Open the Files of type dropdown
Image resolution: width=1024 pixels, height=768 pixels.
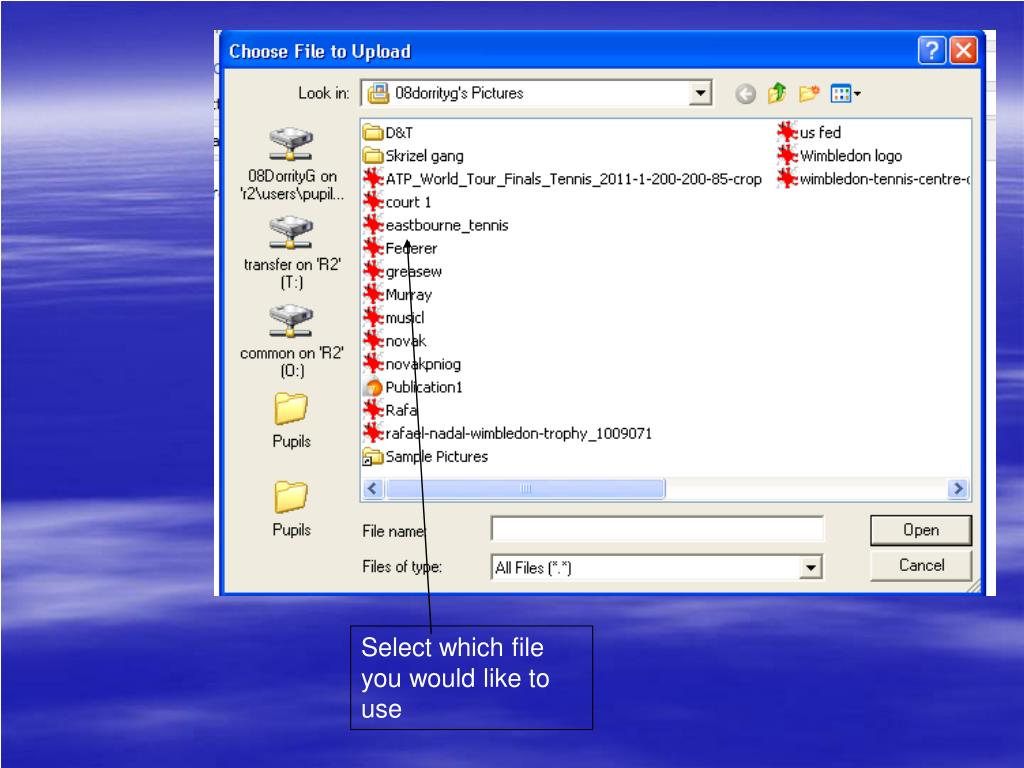tap(810, 568)
